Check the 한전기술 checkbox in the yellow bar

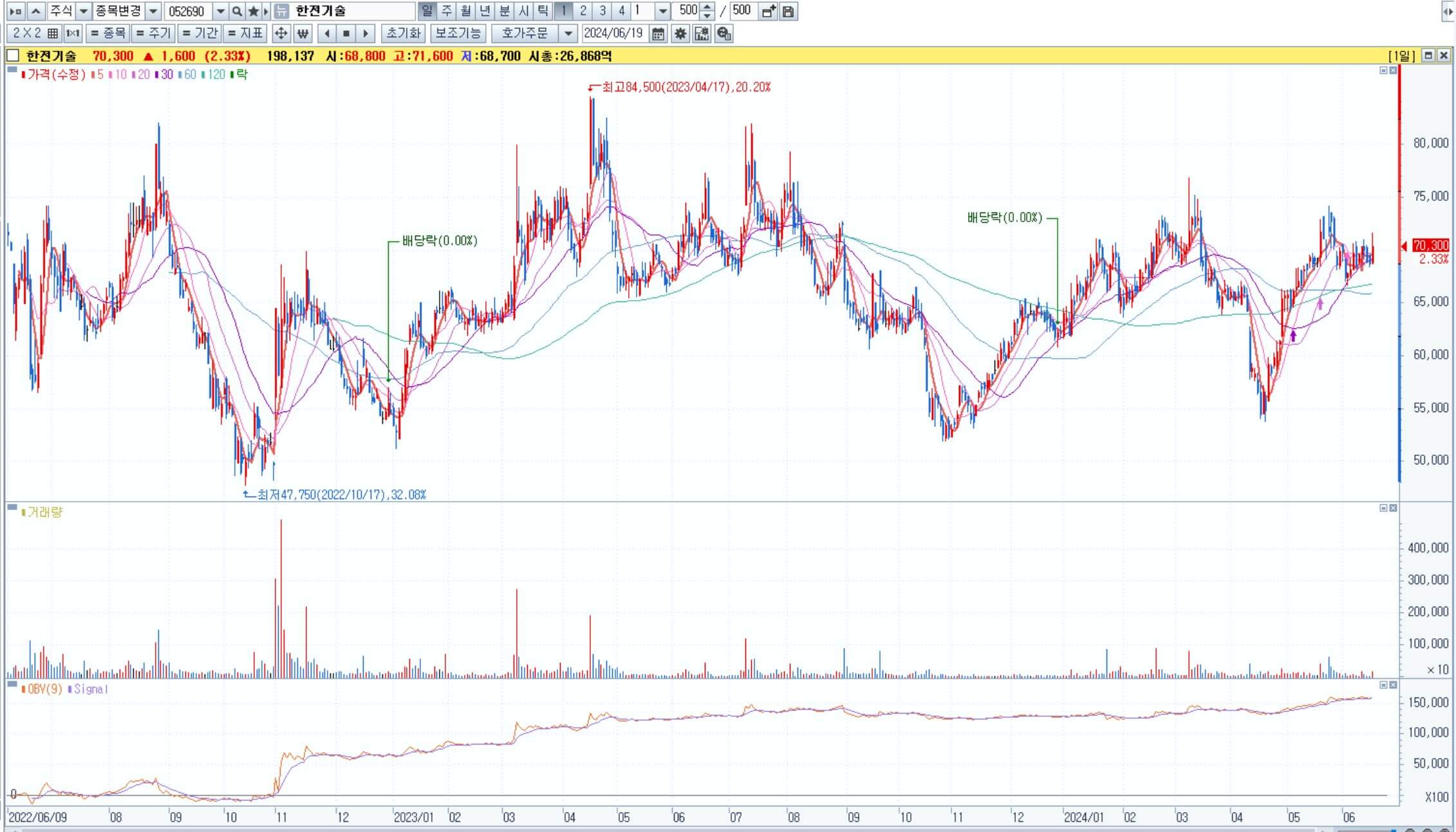(x=13, y=56)
